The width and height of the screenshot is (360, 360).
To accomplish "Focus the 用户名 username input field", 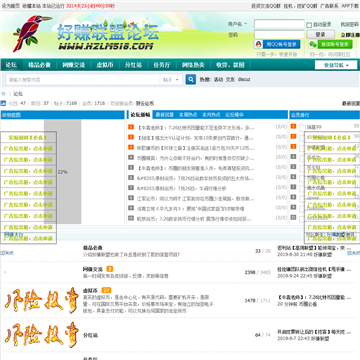I will coord(279,24).
